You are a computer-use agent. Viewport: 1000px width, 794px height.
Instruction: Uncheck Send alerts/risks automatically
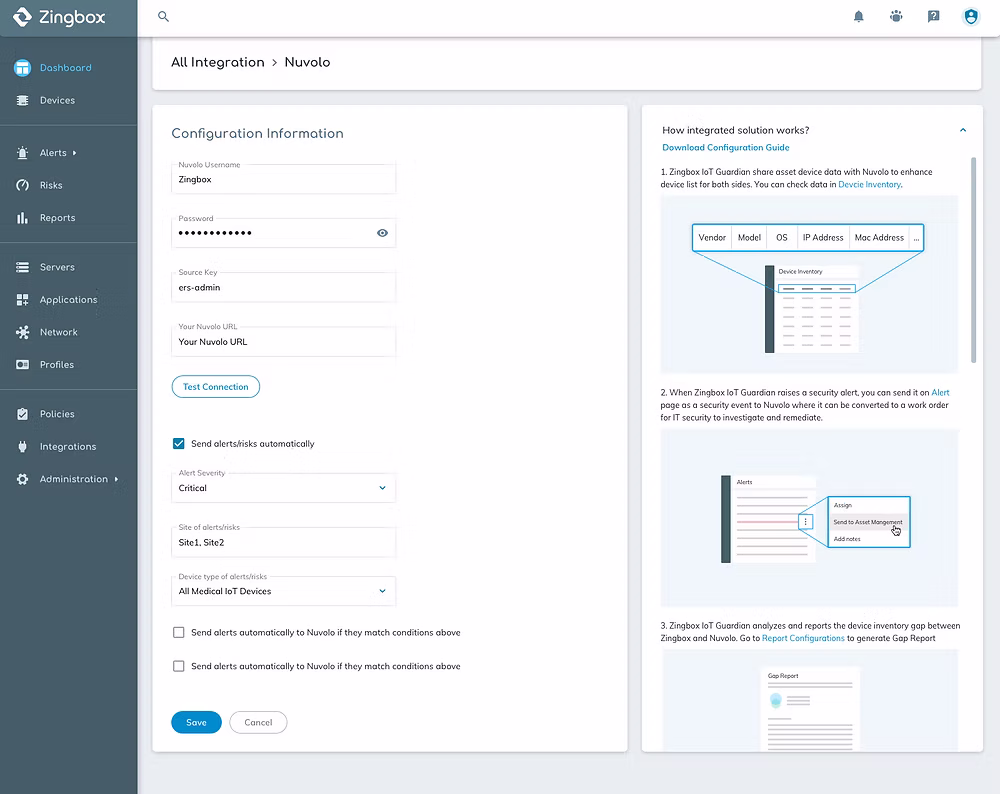point(179,443)
